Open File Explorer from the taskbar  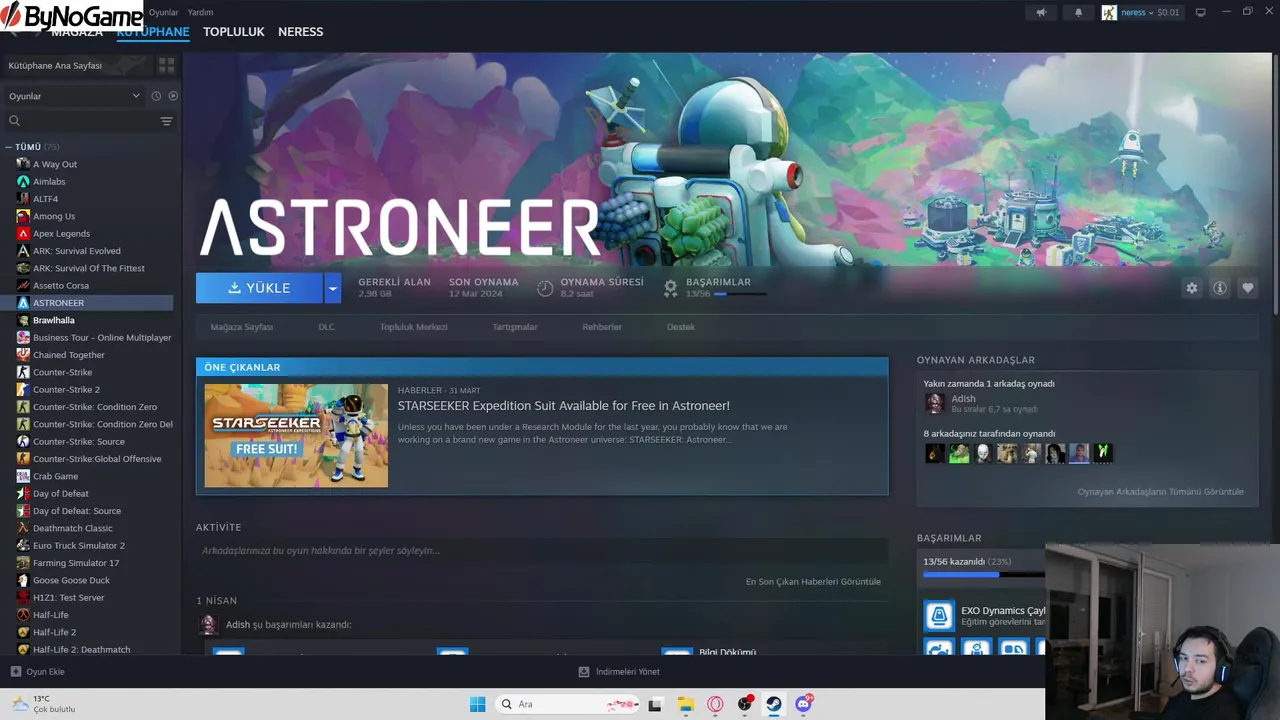click(685, 704)
